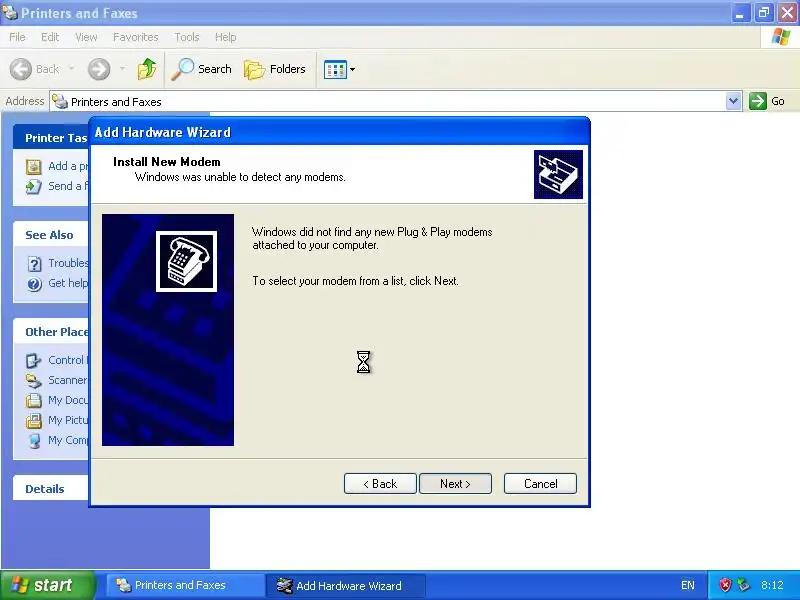Click the My Documents icon
Image resolution: width=800 pixels, height=600 pixels.
(34, 401)
